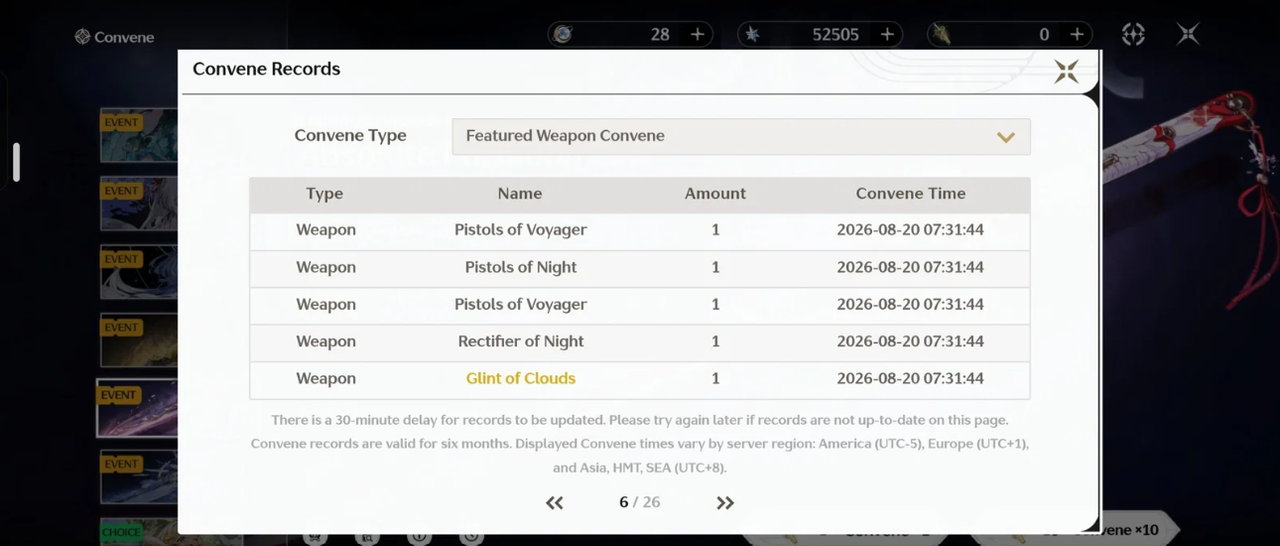1280x546 pixels.
Task: Exit the Convene screen via top-right X
Action: pos(1187,34)
